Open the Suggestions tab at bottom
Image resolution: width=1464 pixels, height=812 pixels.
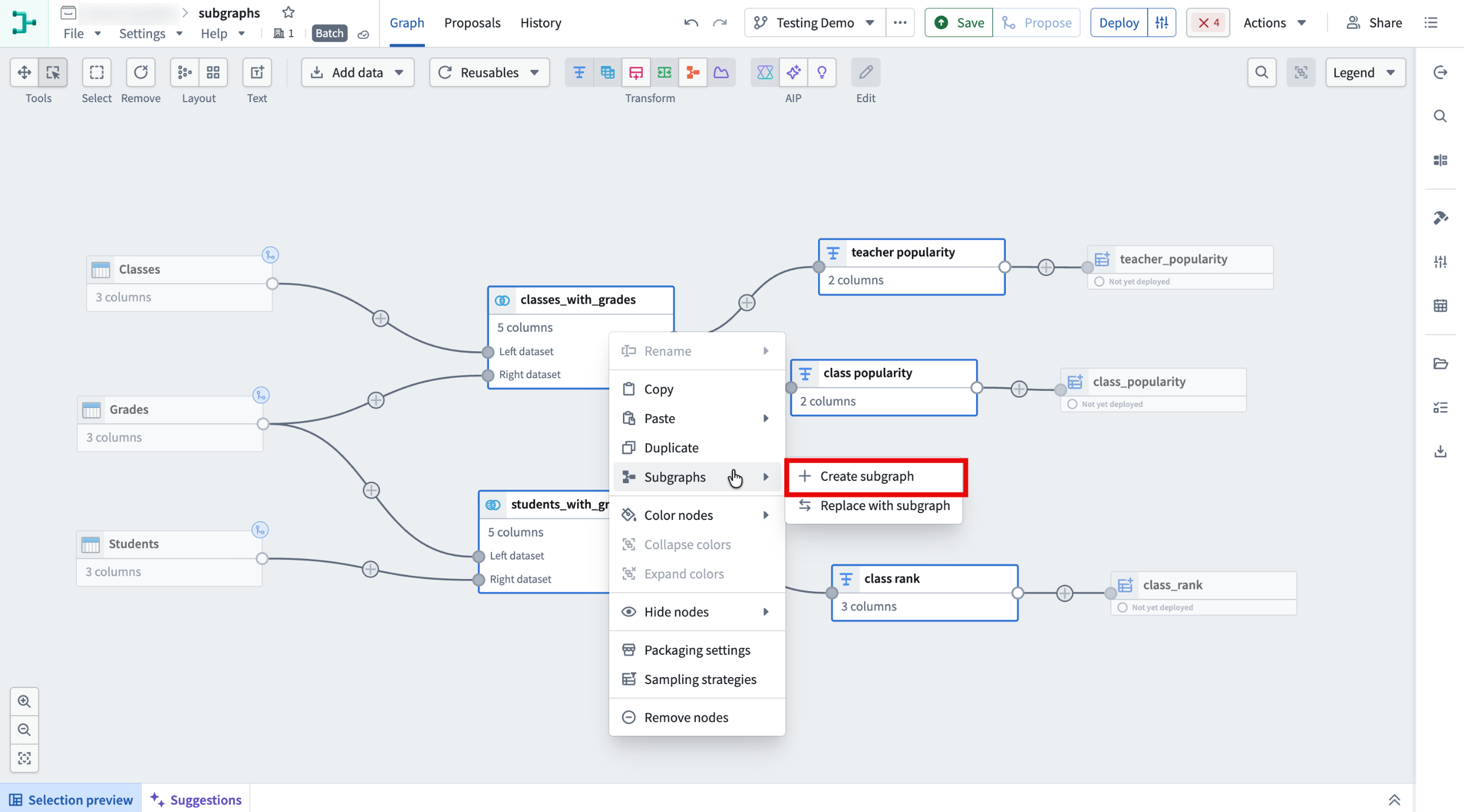click(x=196, y=799)
